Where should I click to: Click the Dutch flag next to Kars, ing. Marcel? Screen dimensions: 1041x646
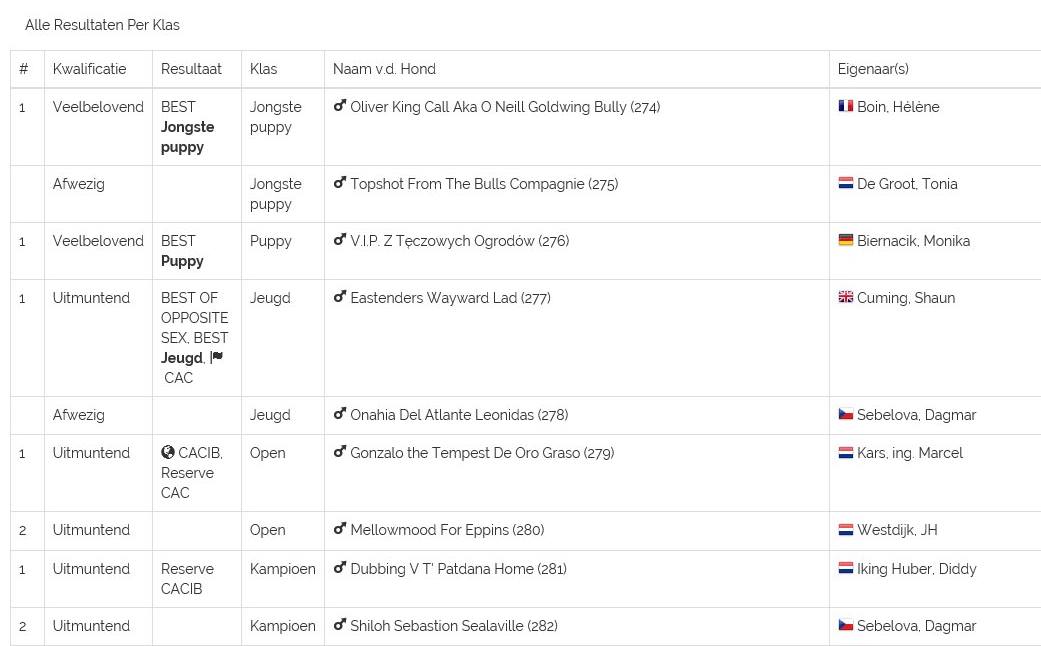click(845, 453)
